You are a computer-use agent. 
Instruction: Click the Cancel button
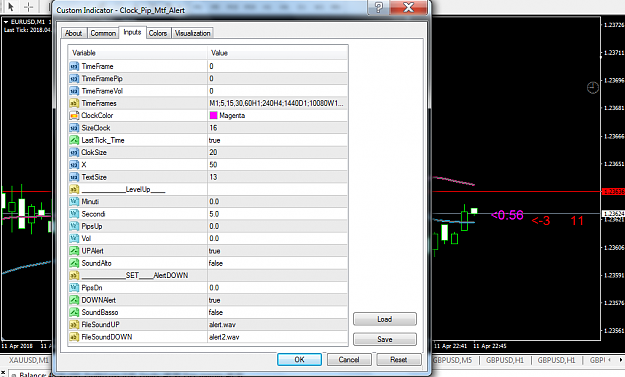(349, 359)
